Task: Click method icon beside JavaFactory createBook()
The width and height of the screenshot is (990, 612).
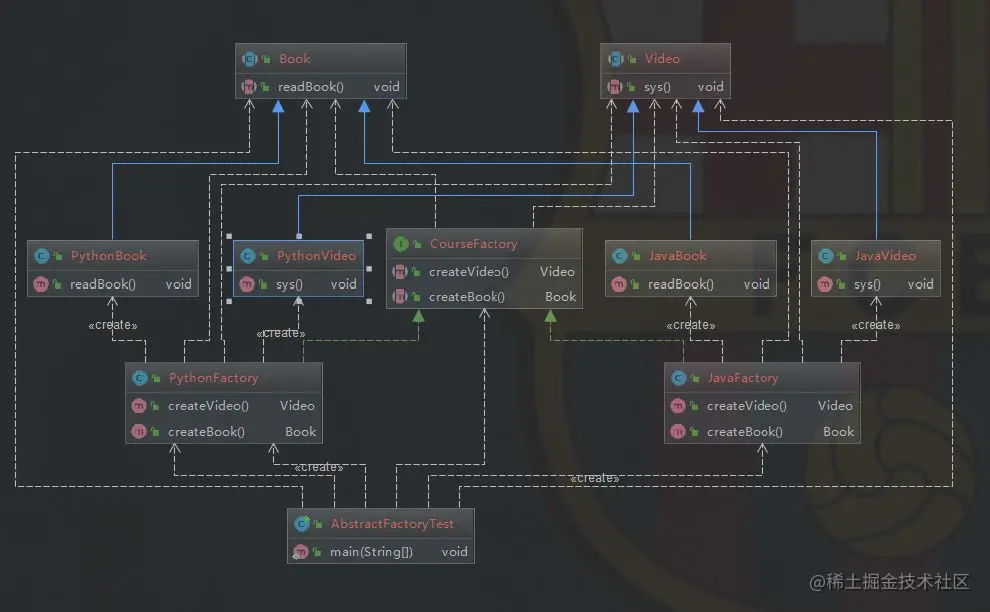Action: 678,431
